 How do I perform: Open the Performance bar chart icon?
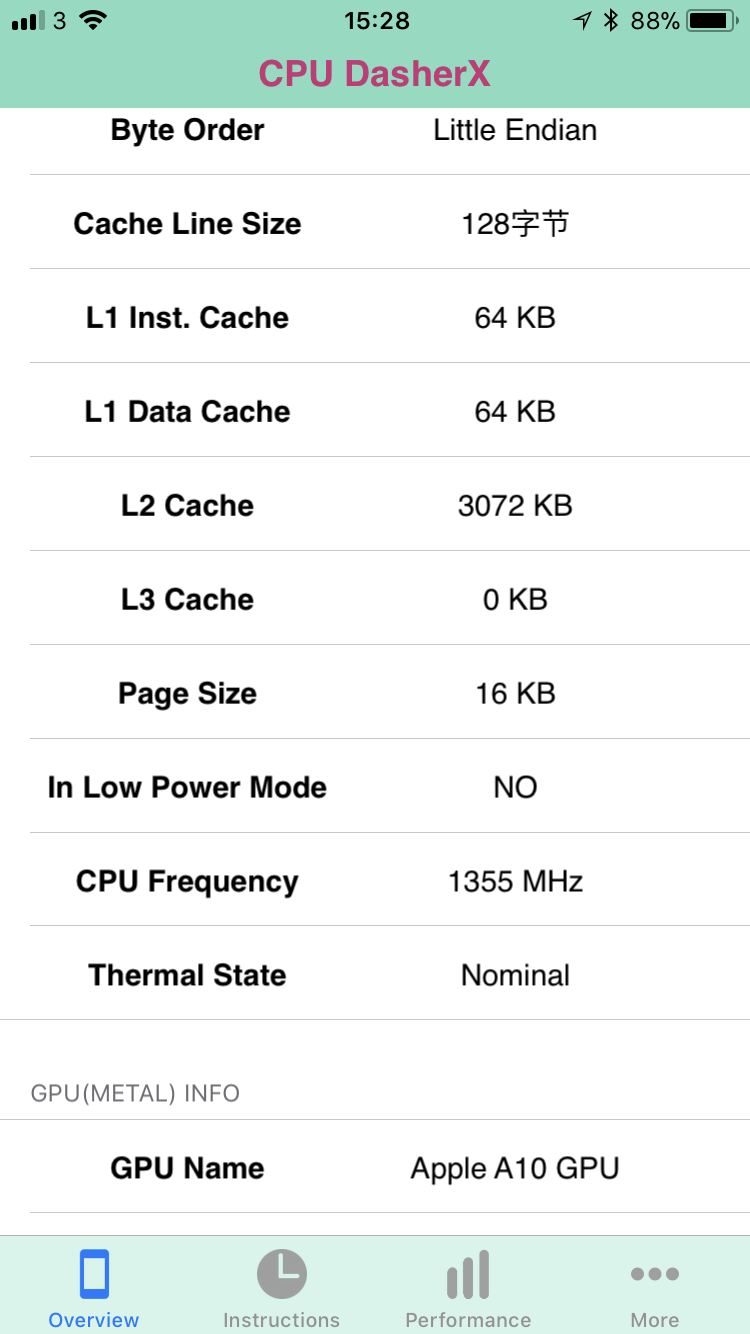(x=468, y=1275)
